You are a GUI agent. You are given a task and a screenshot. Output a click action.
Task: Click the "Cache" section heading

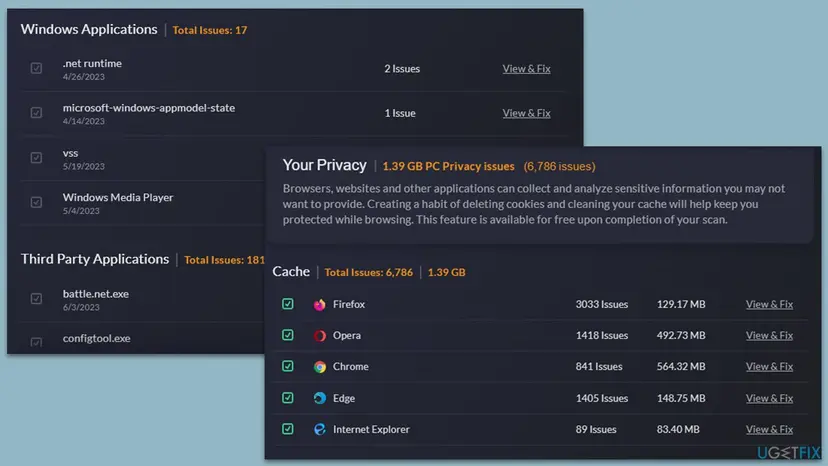coord(291,272)
